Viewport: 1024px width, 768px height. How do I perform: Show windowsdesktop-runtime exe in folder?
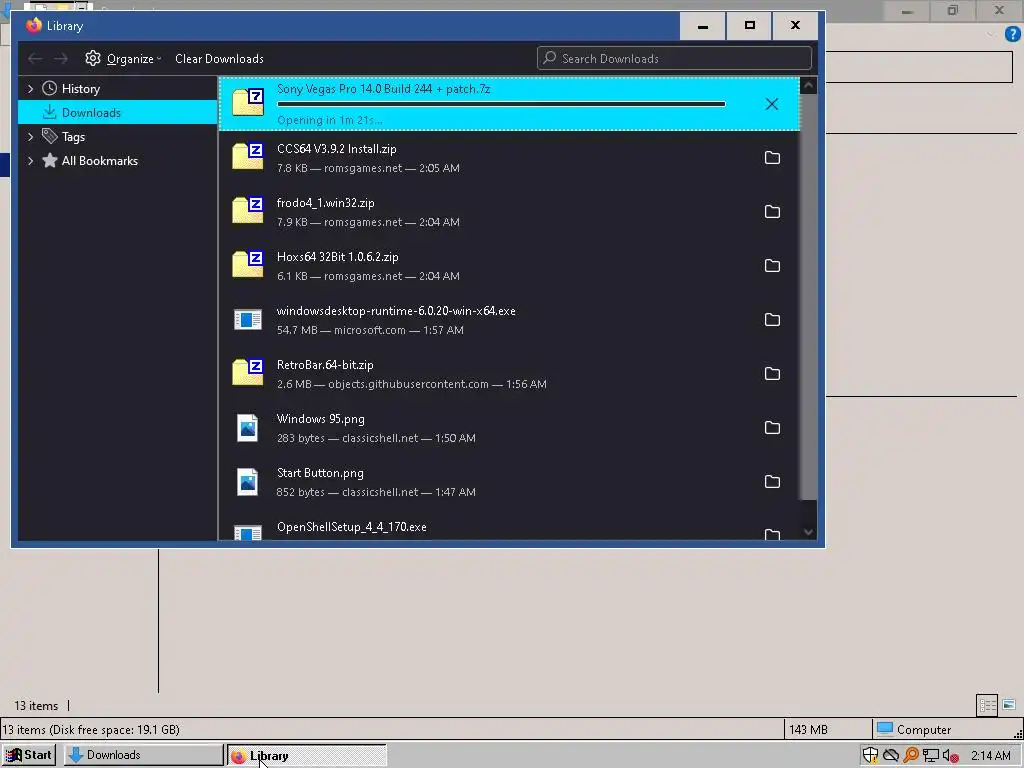pyautogui.click(x=772, y=319)
